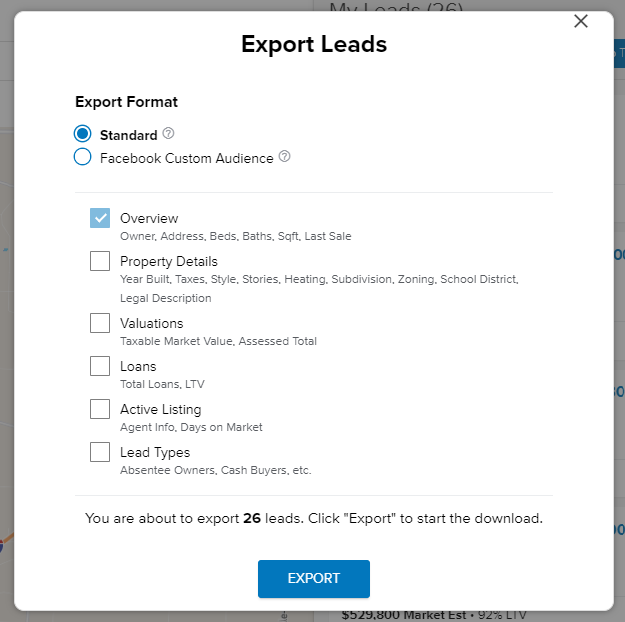Click the Standard format label text
This screenshot has height=622, width=625.
coord(129,135)
